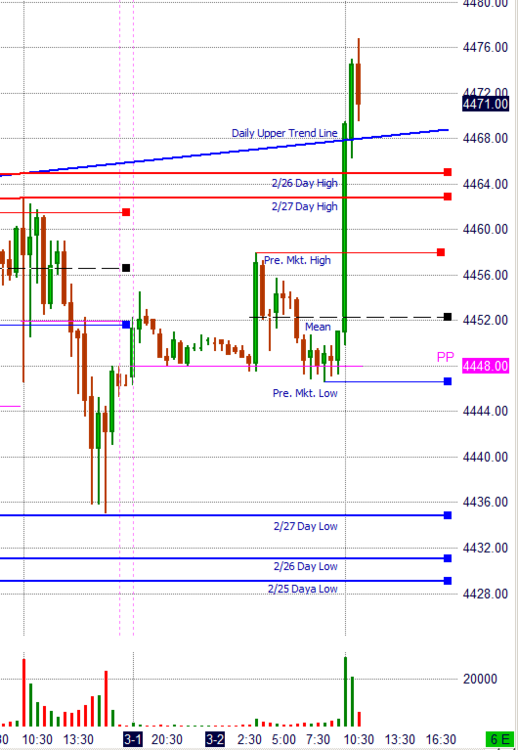Viewport: 518px width, 750px height.
Task: Select the blue 2/27 Day Low handle
Action: (x=448, y=515)
